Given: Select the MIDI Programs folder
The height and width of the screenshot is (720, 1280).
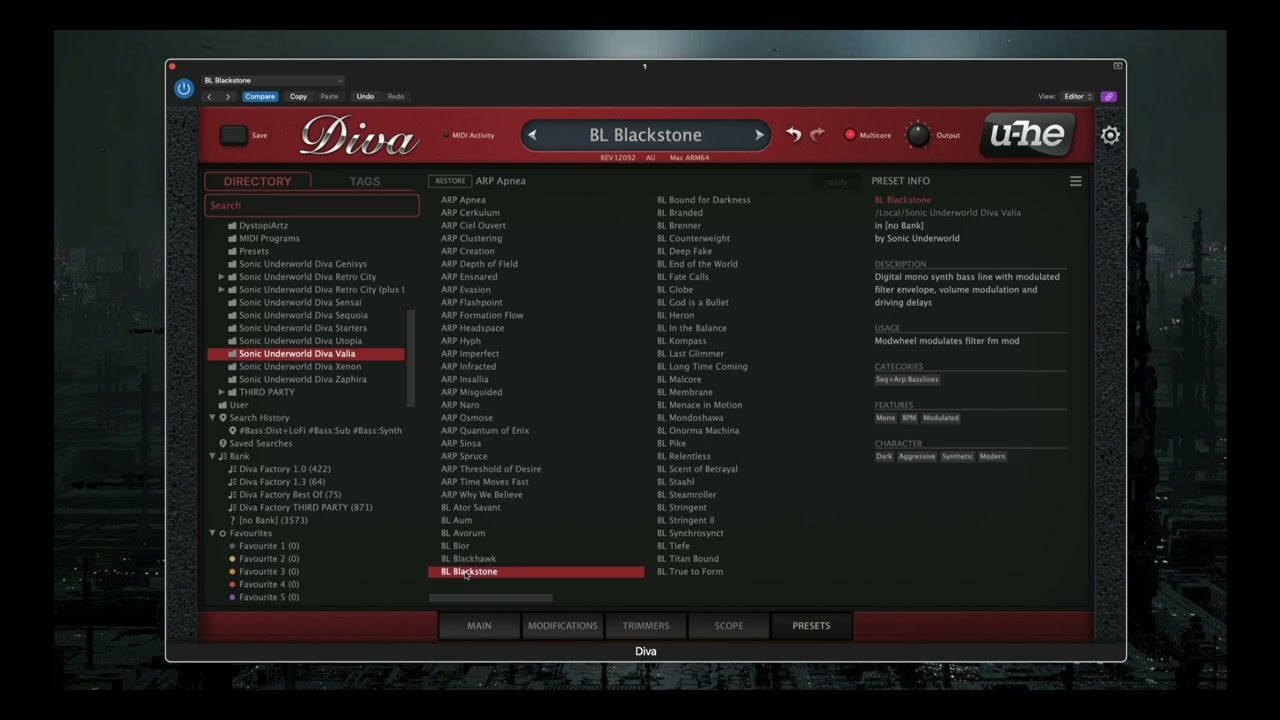Looking at the screenshot, I should (x=269, y=238).
